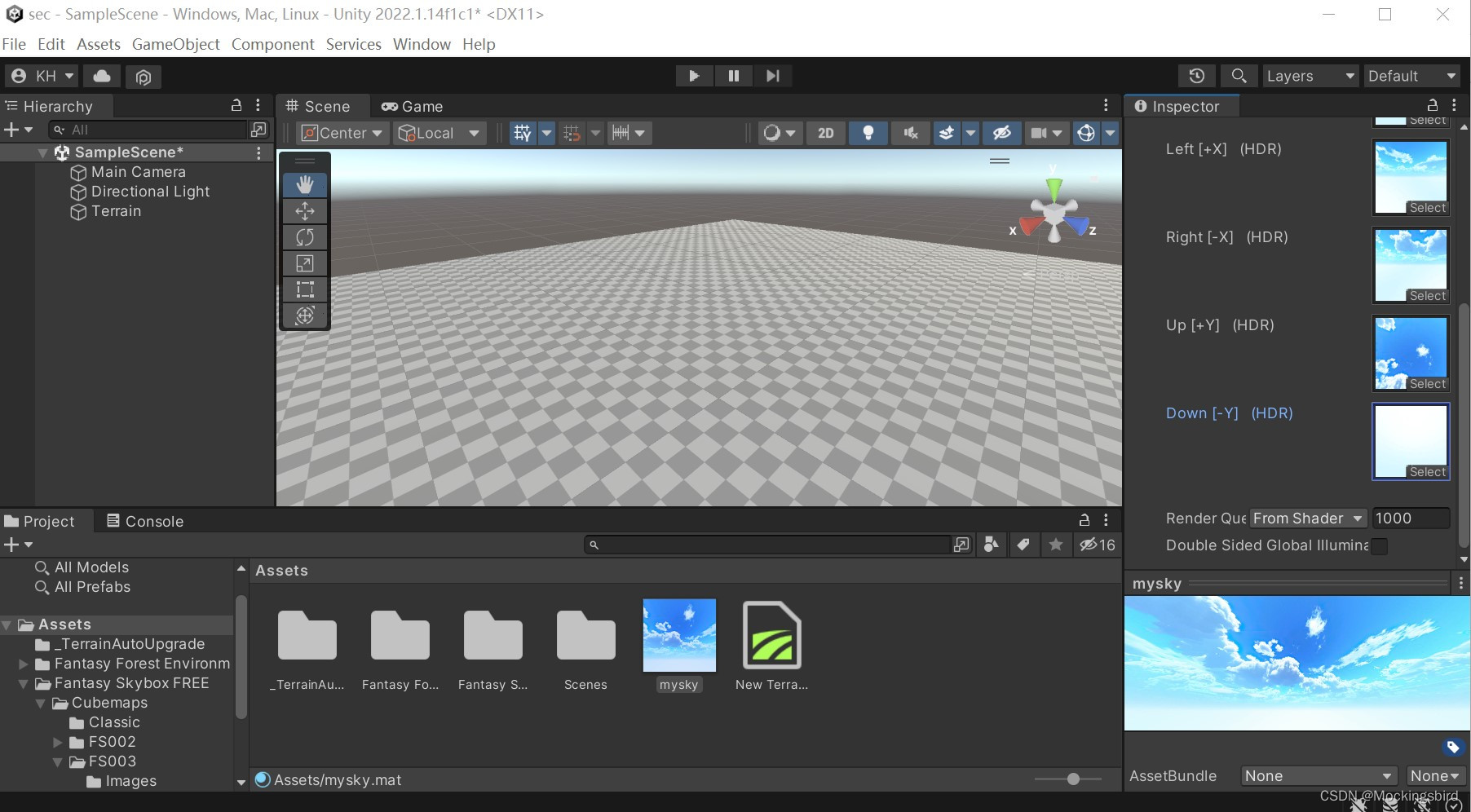The image size is (1471, 812).
Task: Select the Move tool
Action: tap(305, 211)
